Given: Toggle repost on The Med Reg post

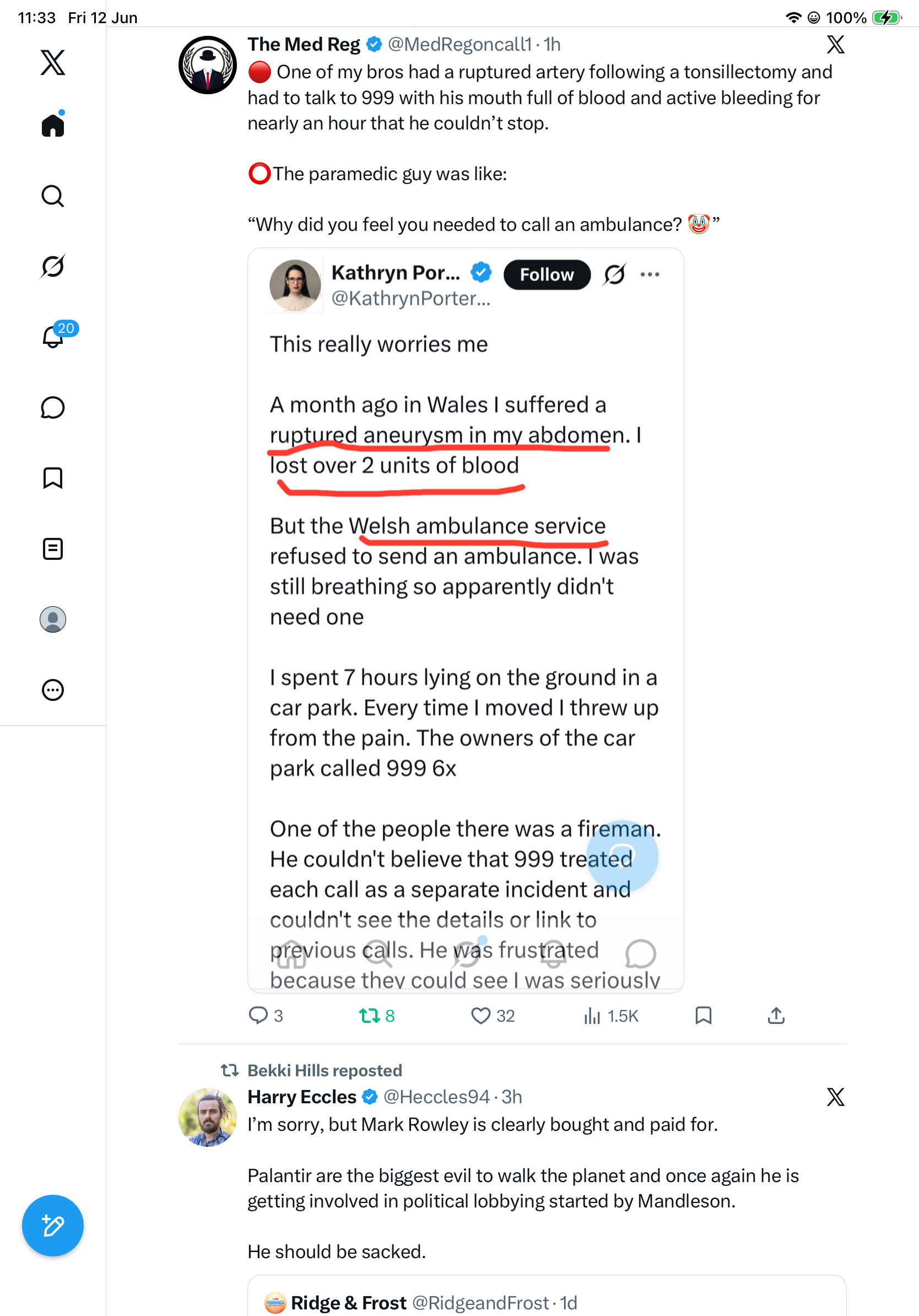Looking at the screenshot, I should [376, 1016].
